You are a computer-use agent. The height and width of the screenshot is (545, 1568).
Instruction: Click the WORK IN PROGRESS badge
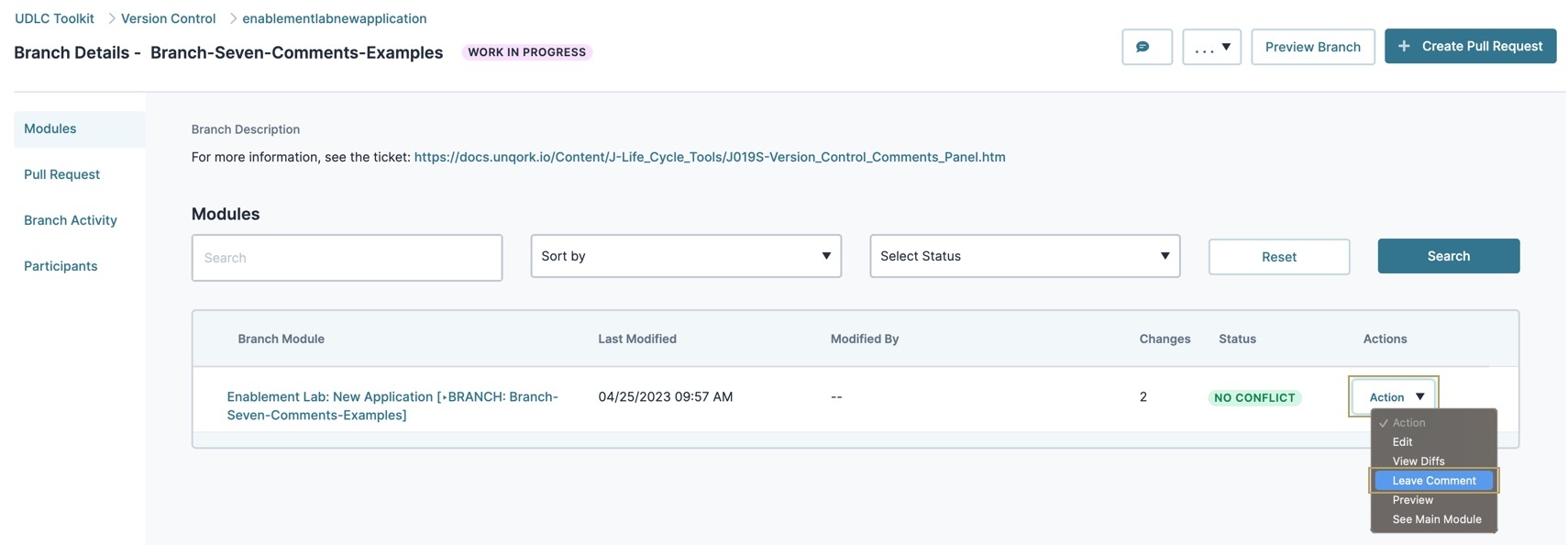(526, 52)
